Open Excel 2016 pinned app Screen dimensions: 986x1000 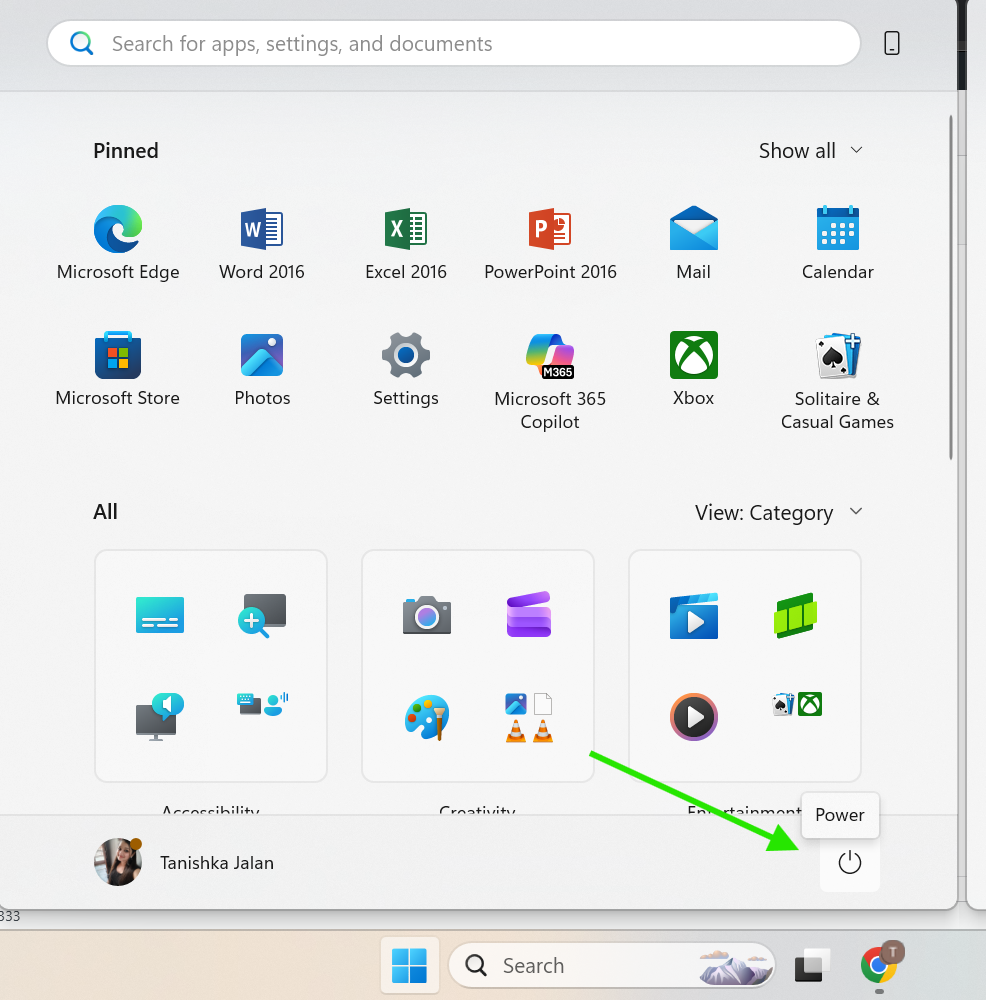tap(406, 243)
